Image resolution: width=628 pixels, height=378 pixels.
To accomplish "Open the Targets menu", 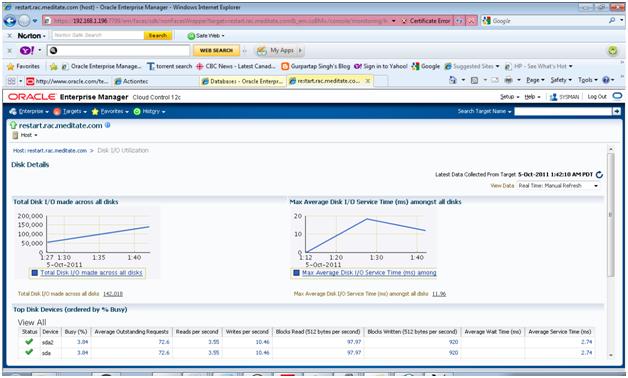I will tap(70, 111).
